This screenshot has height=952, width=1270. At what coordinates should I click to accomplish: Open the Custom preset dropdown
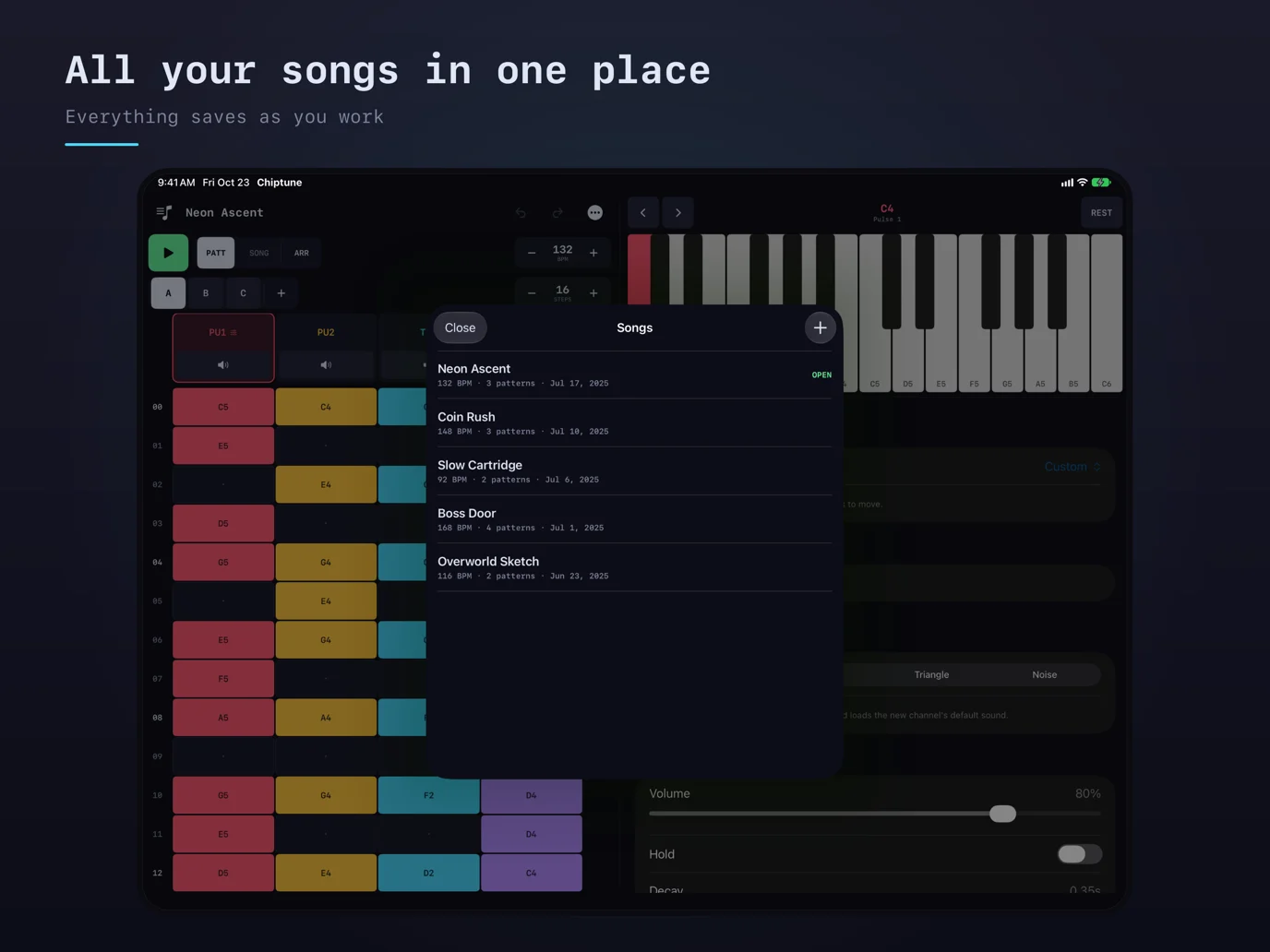pyautogui.click(x=1072, y=467)
